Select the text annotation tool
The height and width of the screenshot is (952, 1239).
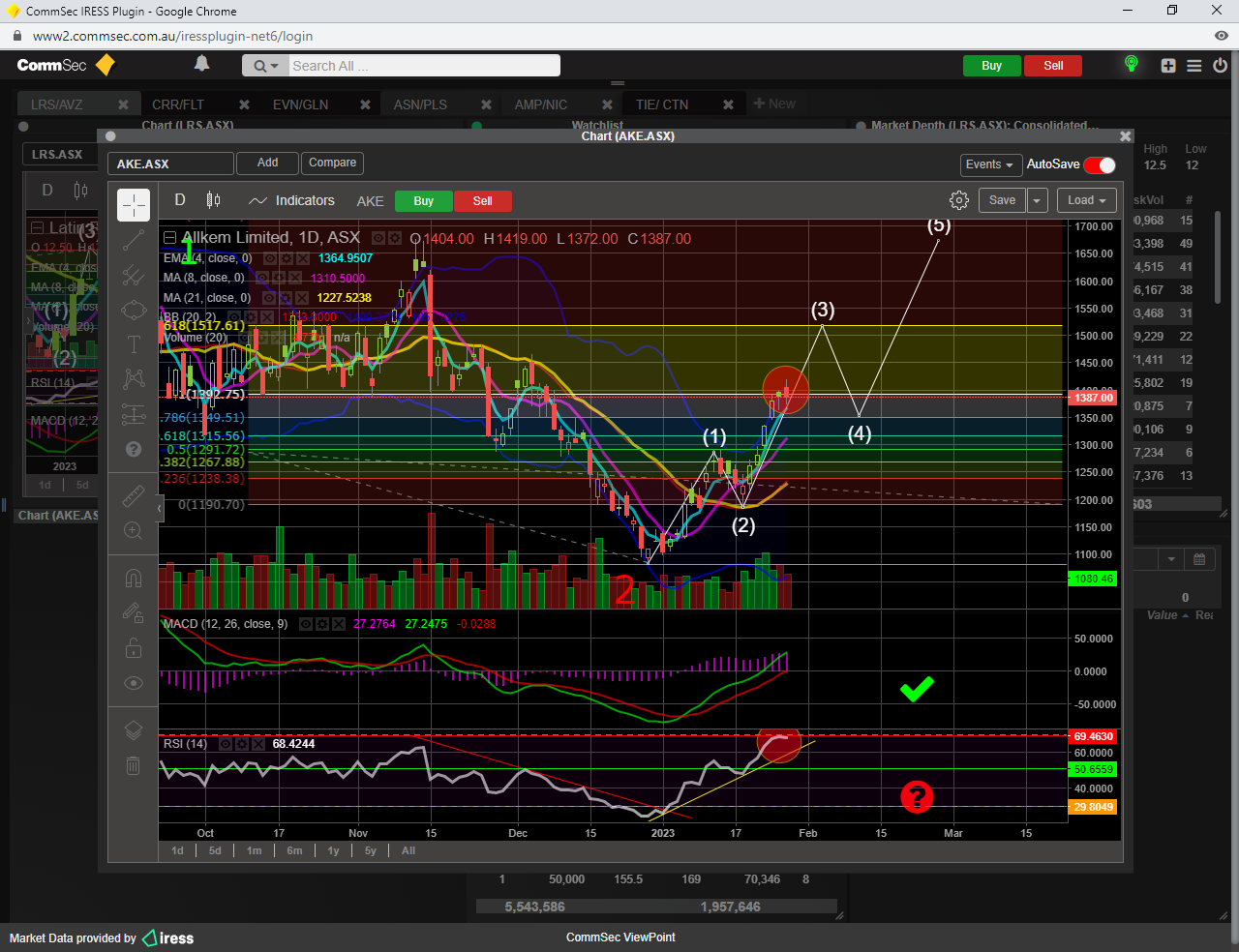tap(134, 345)
